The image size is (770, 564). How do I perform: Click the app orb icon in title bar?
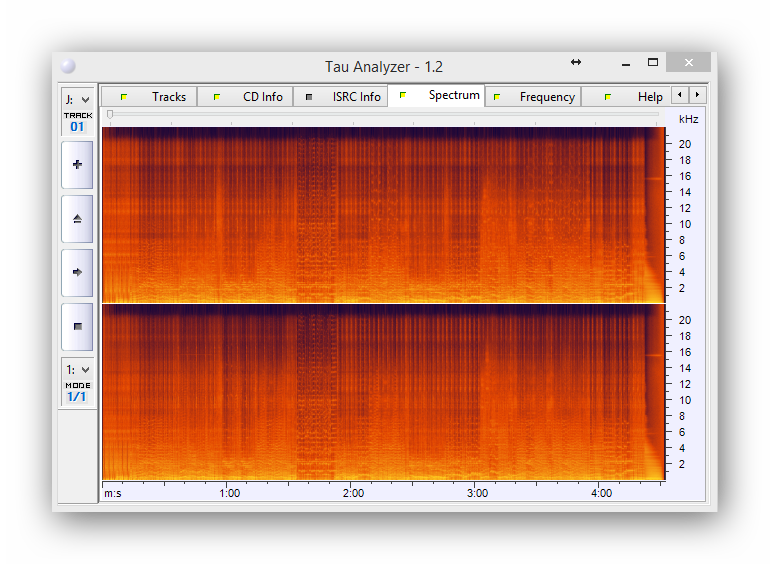click(x=68, y=66)
